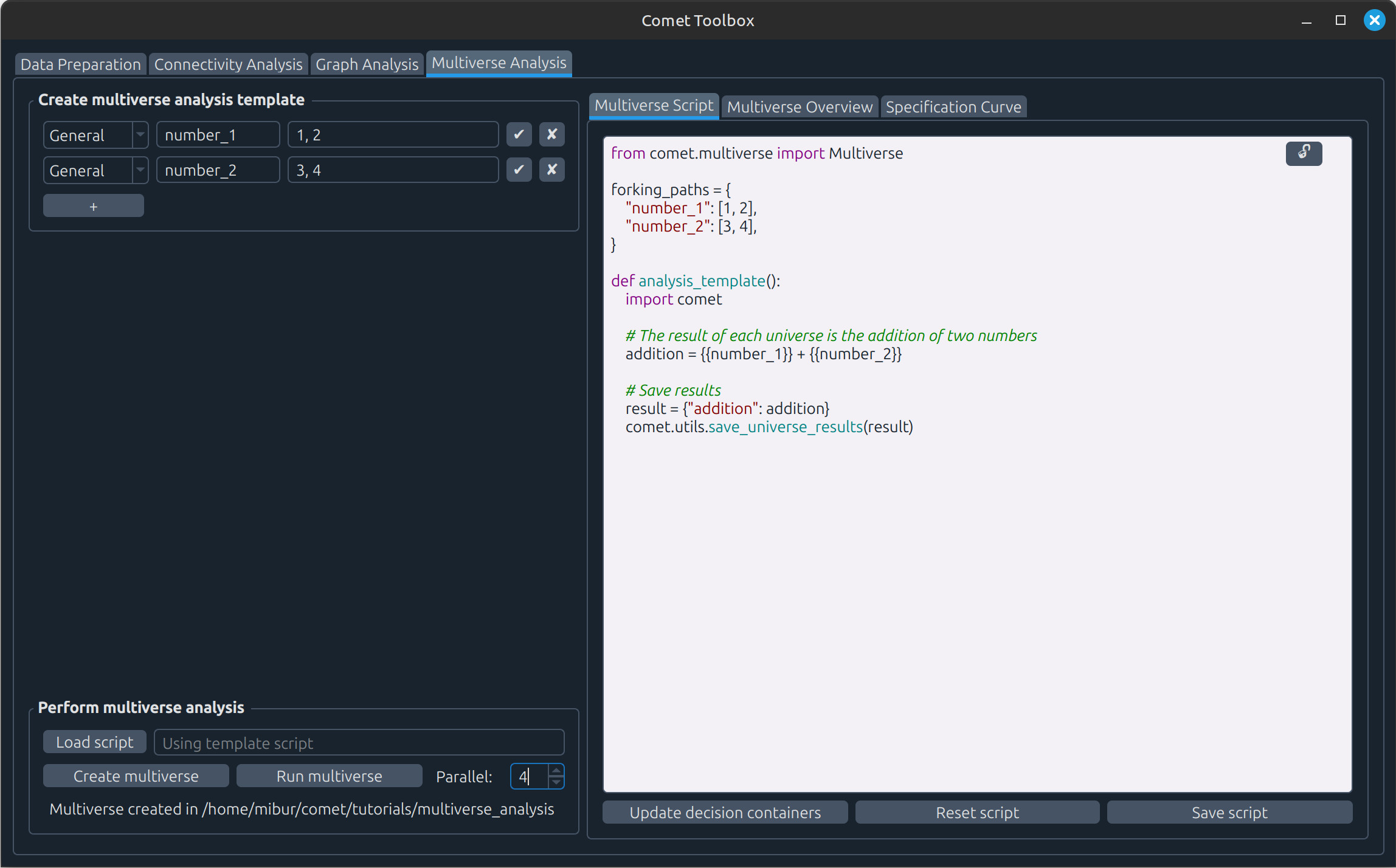Click the 'def analysis_template():' line
Viewport: 1396px width, 868px height.
pos(696,281)
